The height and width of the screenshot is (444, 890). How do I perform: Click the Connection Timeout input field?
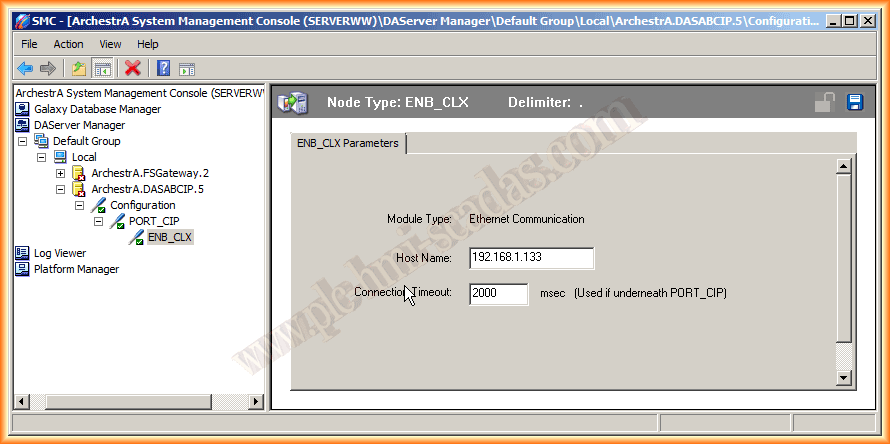498,294
